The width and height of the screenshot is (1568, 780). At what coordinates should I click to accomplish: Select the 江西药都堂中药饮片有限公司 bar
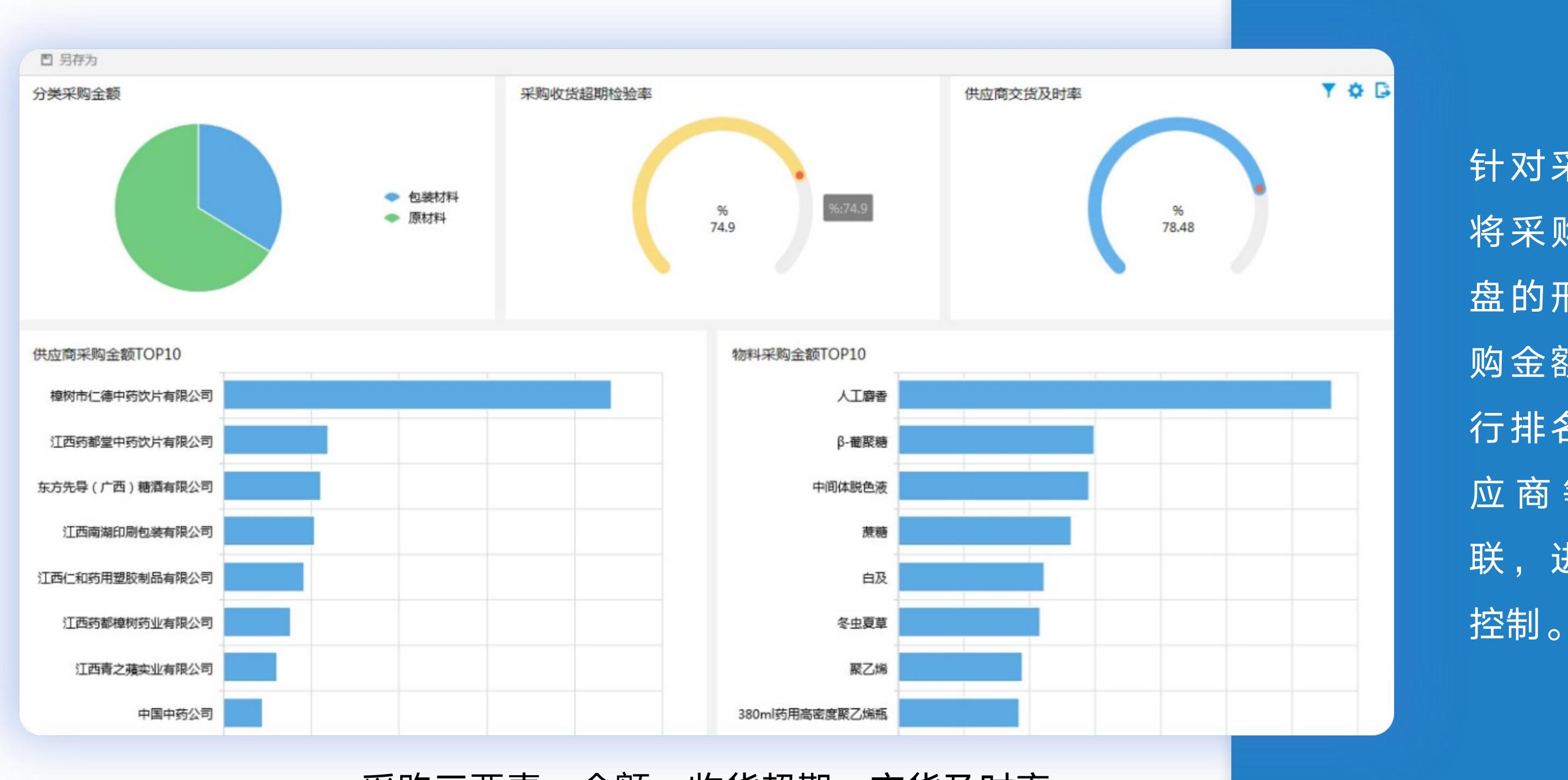point(275,440)
